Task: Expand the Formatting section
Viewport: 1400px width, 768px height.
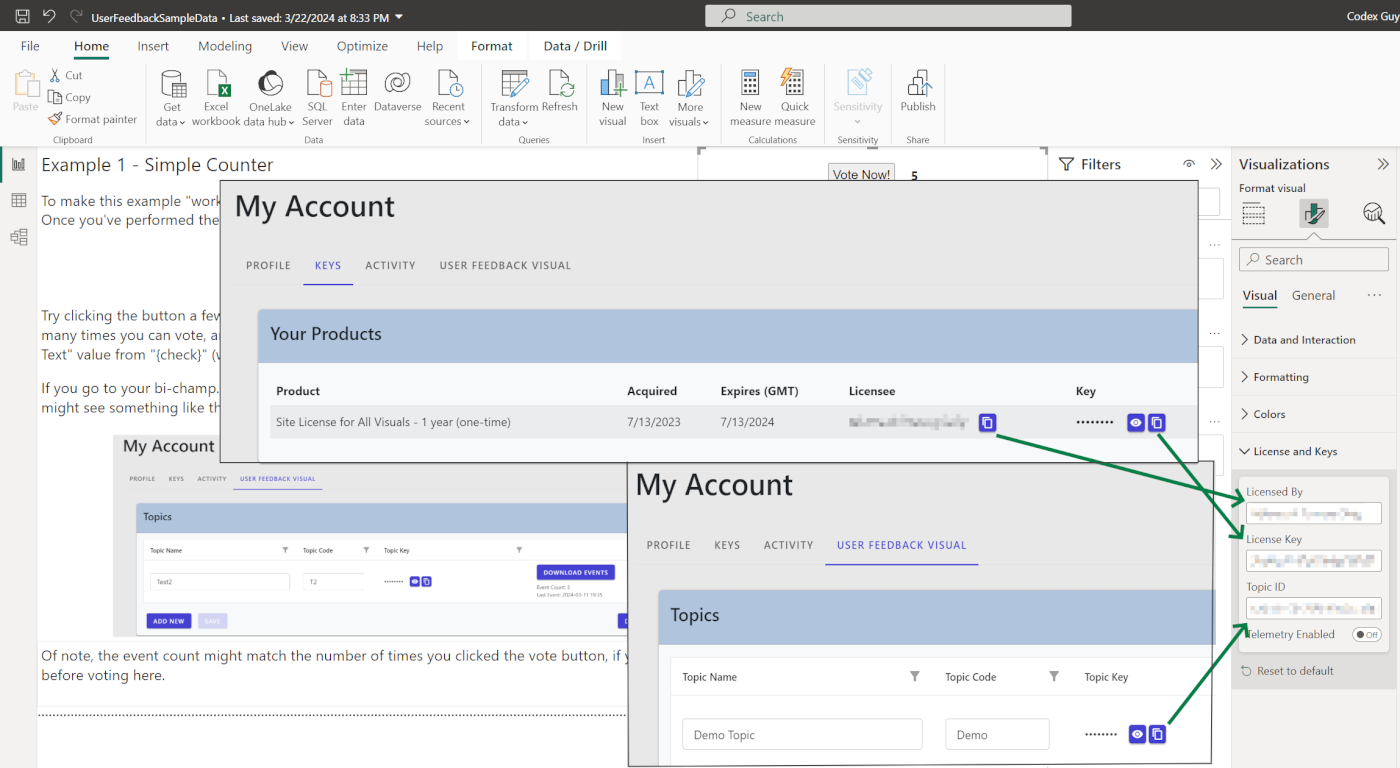Action: click(1275, 377)
